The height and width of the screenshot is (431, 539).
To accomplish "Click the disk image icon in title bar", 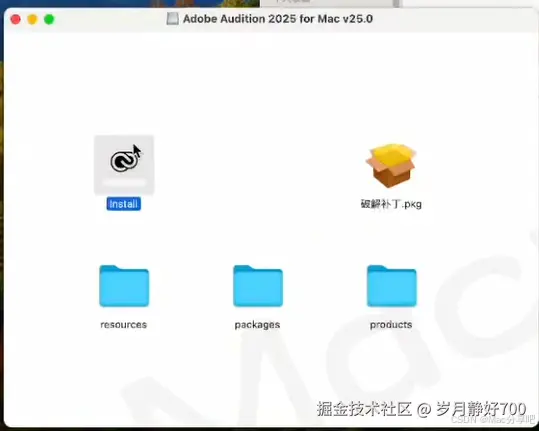I will 172,19.
